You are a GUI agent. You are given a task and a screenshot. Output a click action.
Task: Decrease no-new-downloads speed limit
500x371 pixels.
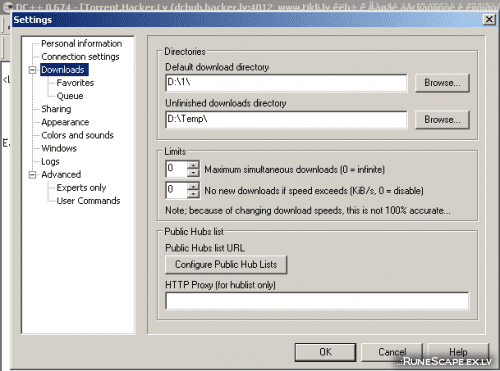[193, 194]
